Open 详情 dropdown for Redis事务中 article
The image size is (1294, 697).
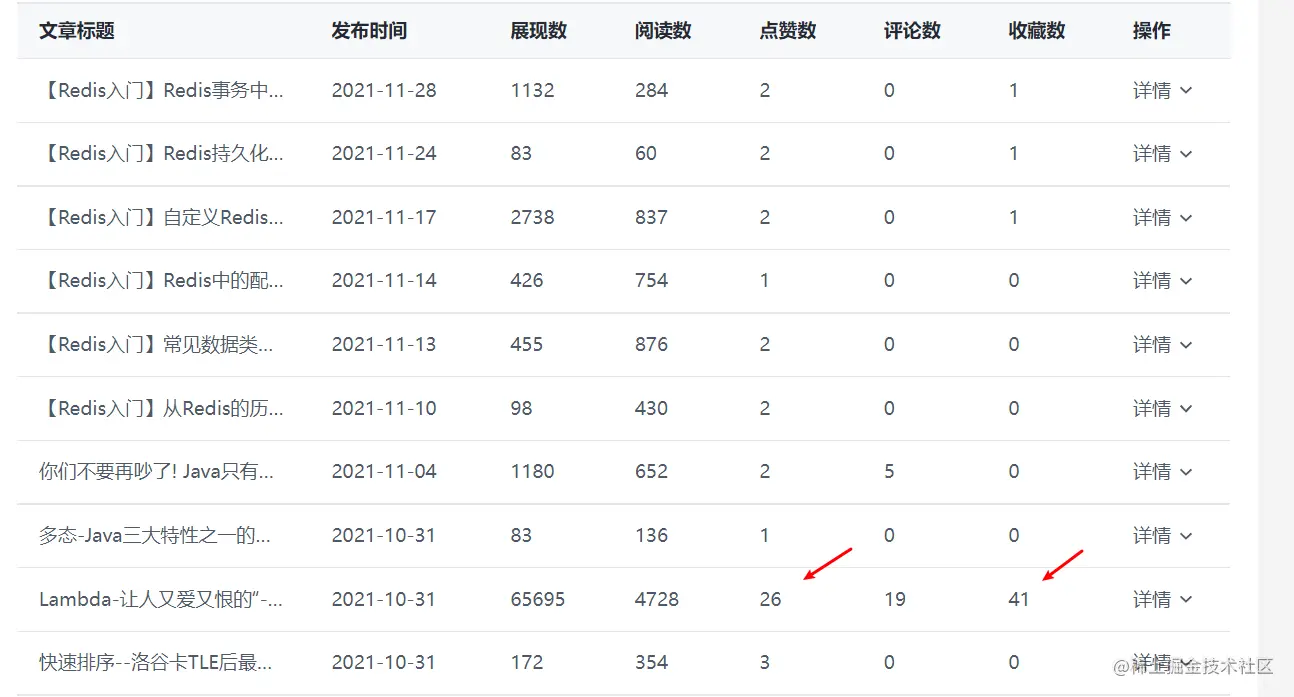click(x=1162, y=90)
